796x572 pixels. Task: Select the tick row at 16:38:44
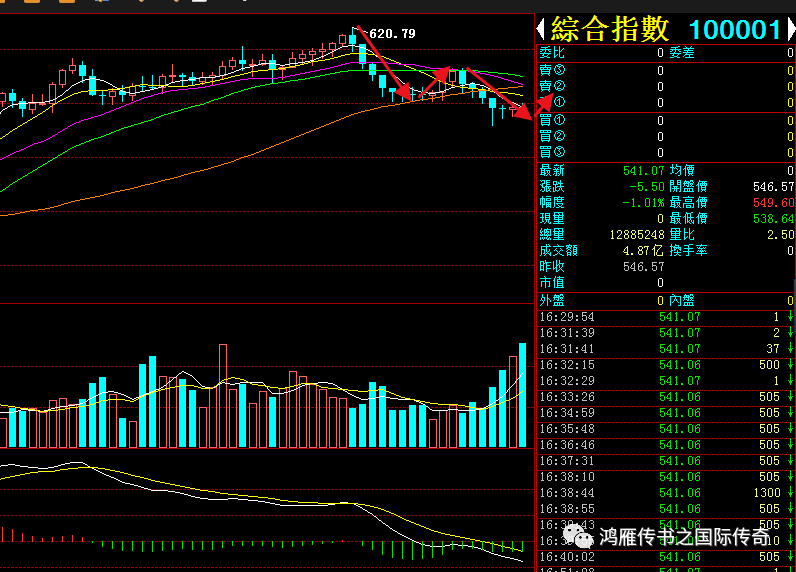tap(666, 493)
